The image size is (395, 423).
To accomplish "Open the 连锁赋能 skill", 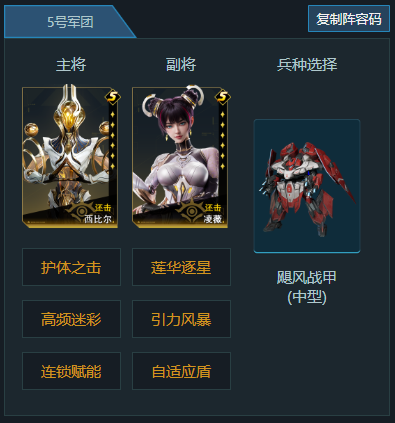I will (71, 371).
